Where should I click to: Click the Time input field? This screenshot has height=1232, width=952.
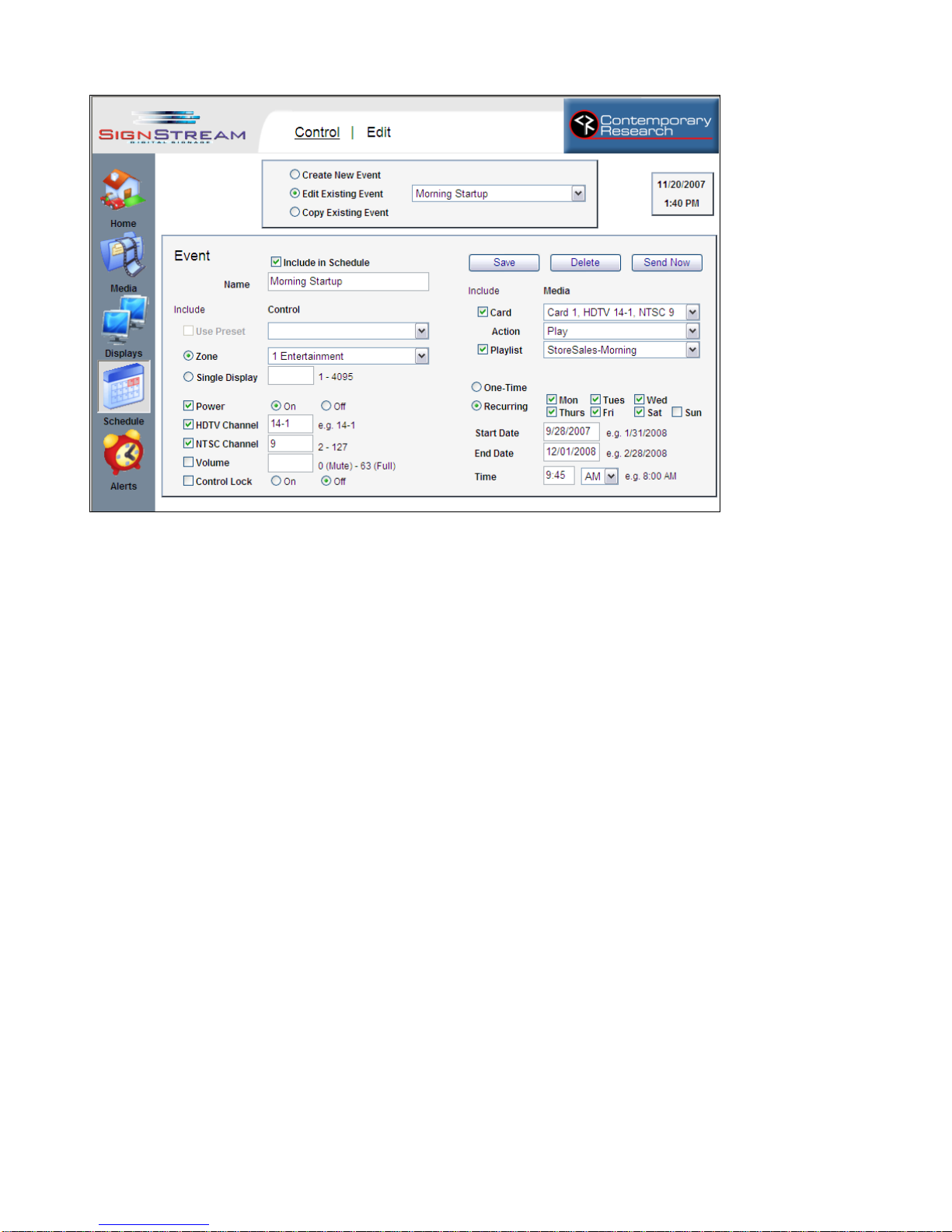click(x=559, y=476)
